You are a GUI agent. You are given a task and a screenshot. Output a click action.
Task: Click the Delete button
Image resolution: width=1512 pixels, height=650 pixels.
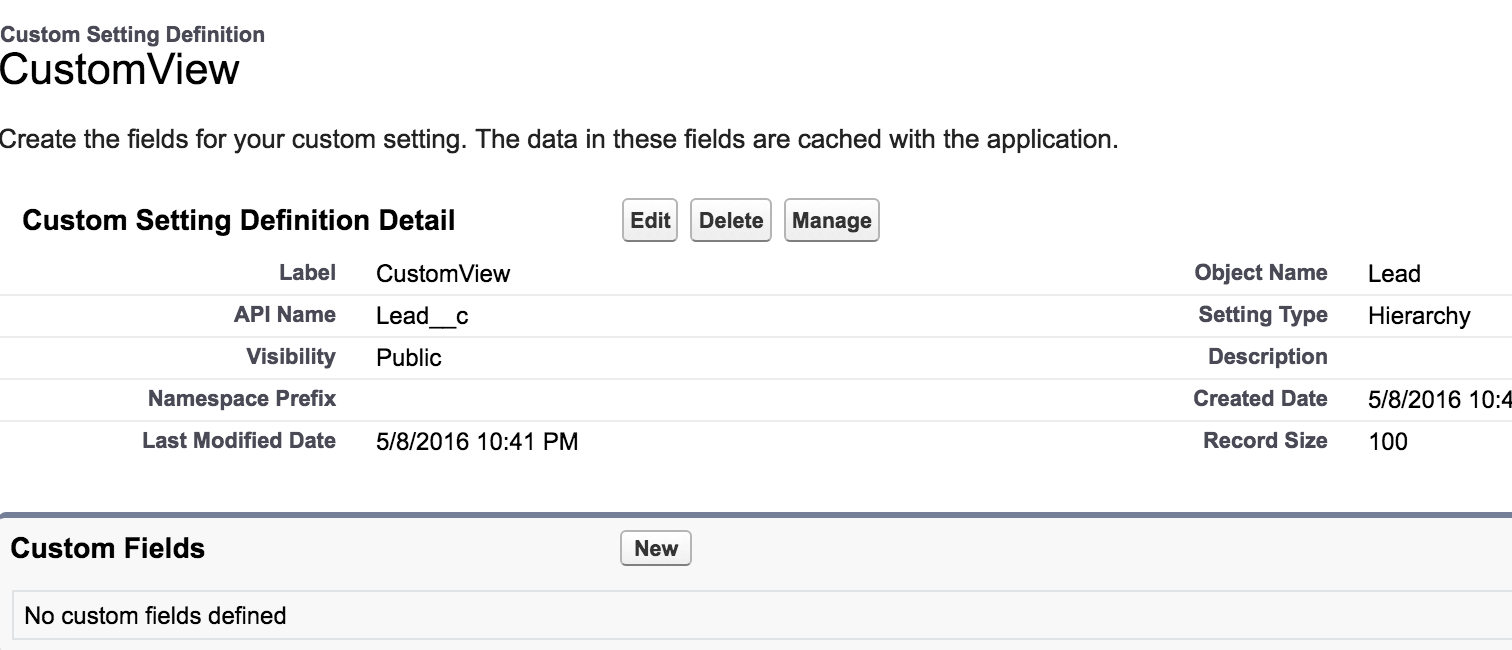[731, 220]
